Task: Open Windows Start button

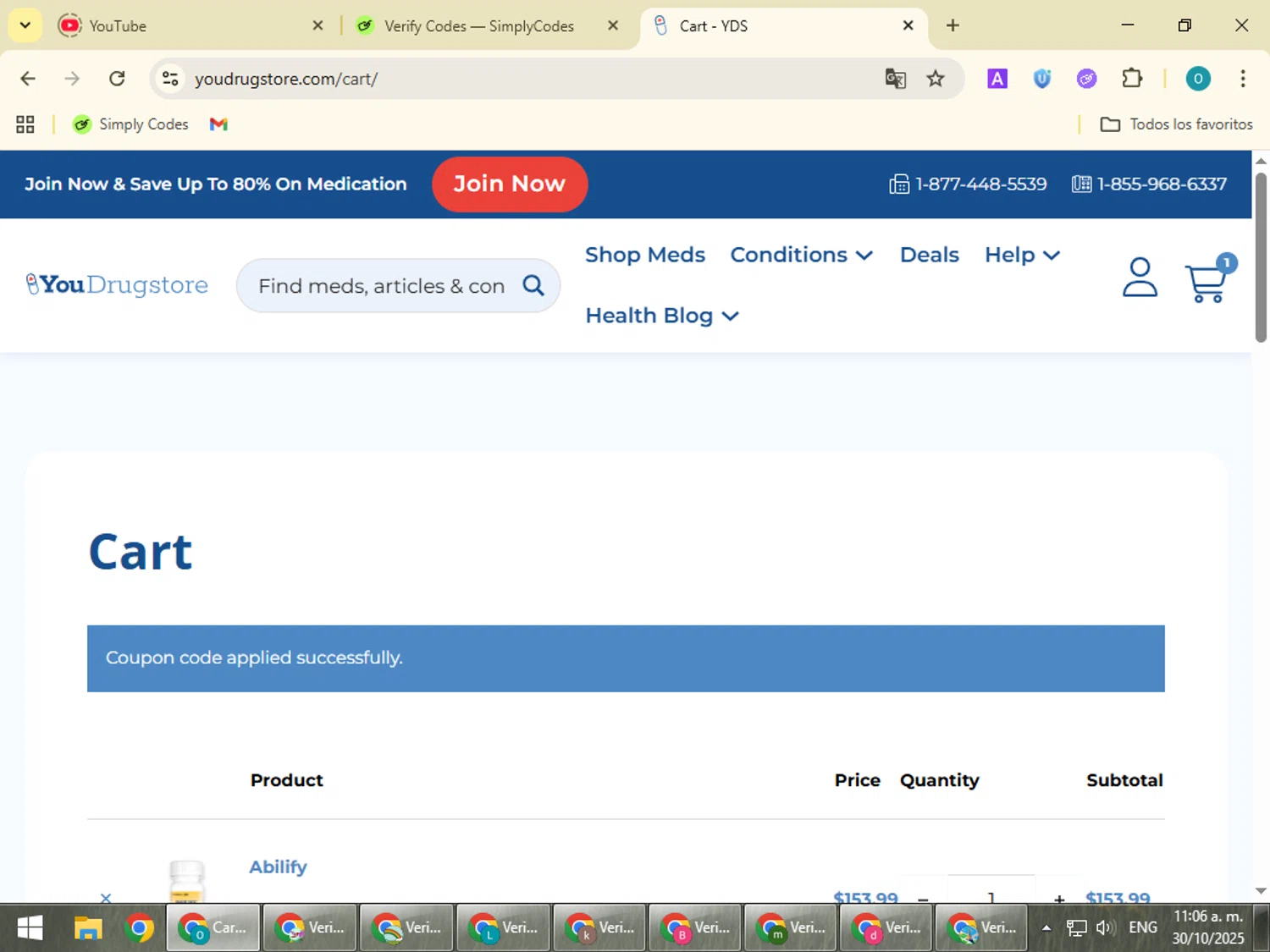Action: point(30,928)
